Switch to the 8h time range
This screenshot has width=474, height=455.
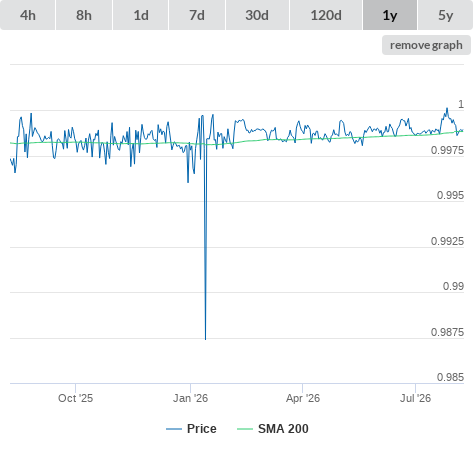pos(84,15)
